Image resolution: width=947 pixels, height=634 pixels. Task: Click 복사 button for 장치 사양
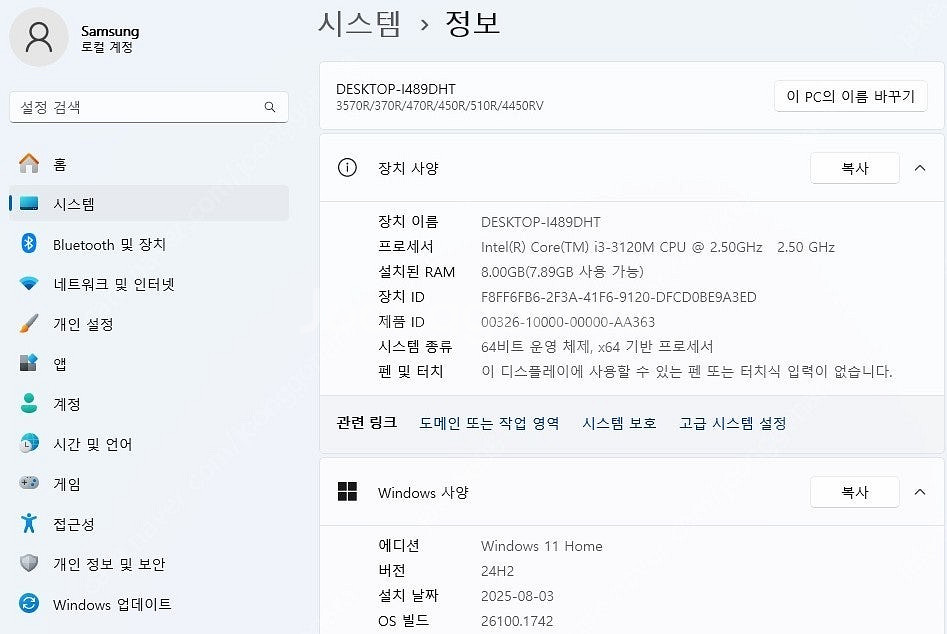855,168
